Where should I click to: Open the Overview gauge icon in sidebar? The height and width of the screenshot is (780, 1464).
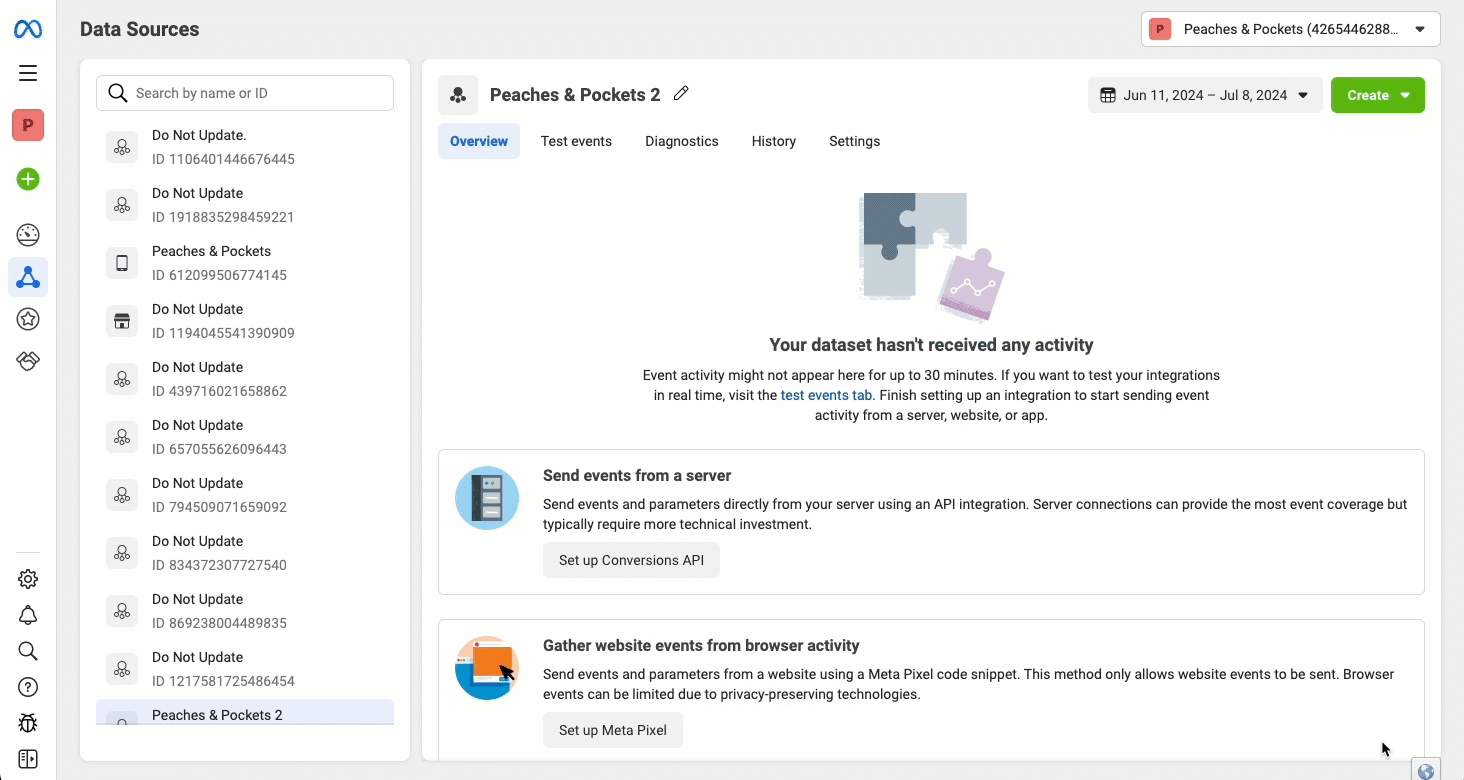(28, 235)
